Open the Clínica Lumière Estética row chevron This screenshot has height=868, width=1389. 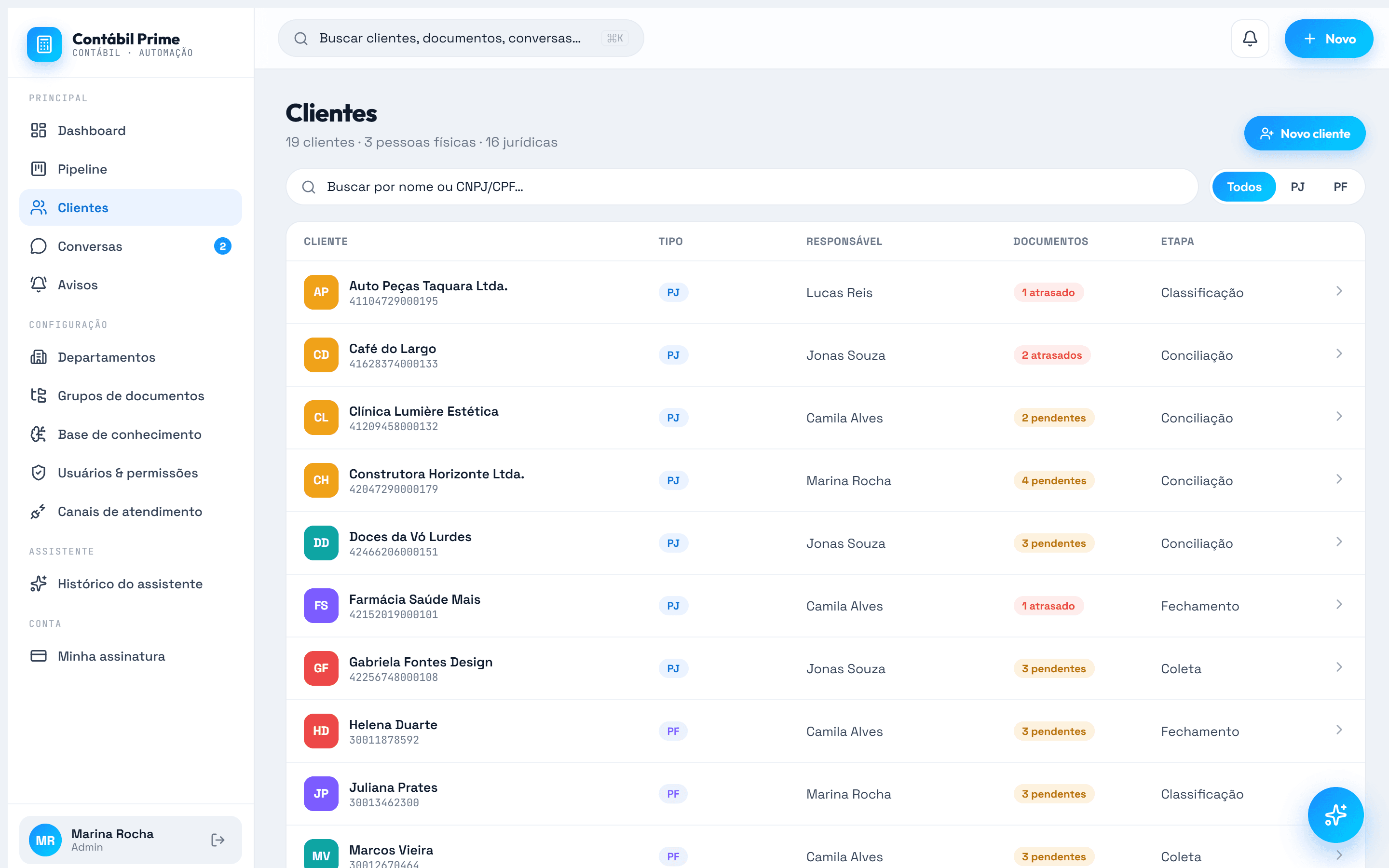click(1339, 416)
